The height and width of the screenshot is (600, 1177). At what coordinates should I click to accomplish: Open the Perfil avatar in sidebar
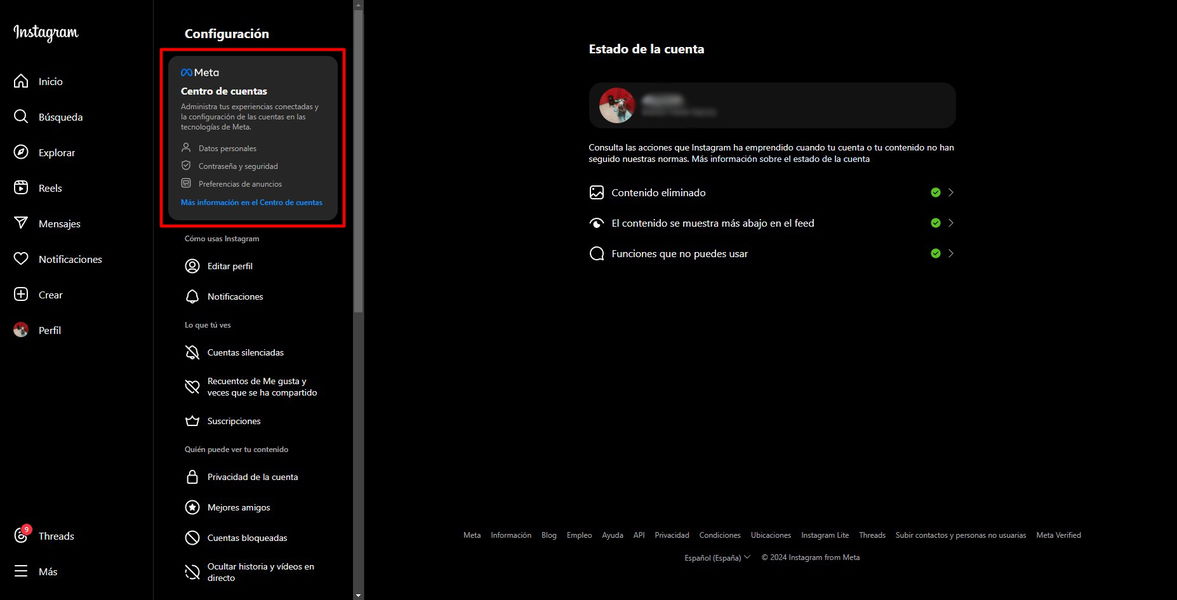(x=21, y=330)
